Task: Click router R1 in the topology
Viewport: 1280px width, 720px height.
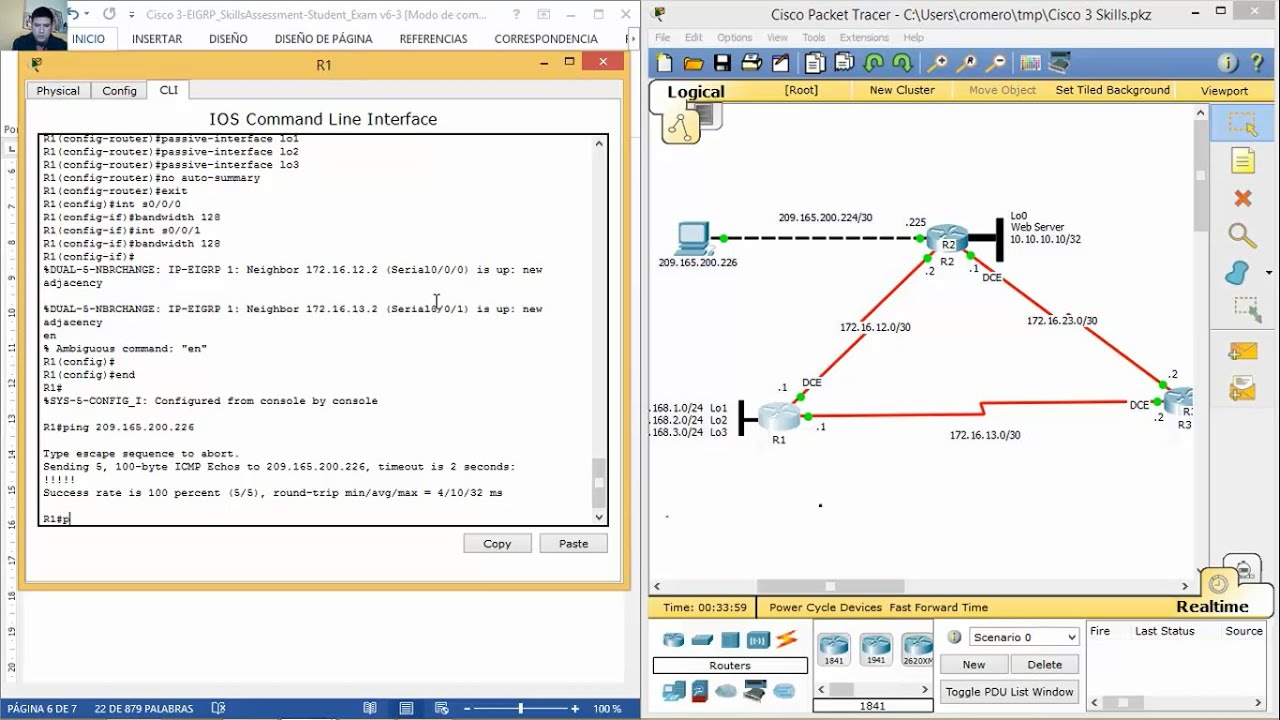Action: (779, 416)
